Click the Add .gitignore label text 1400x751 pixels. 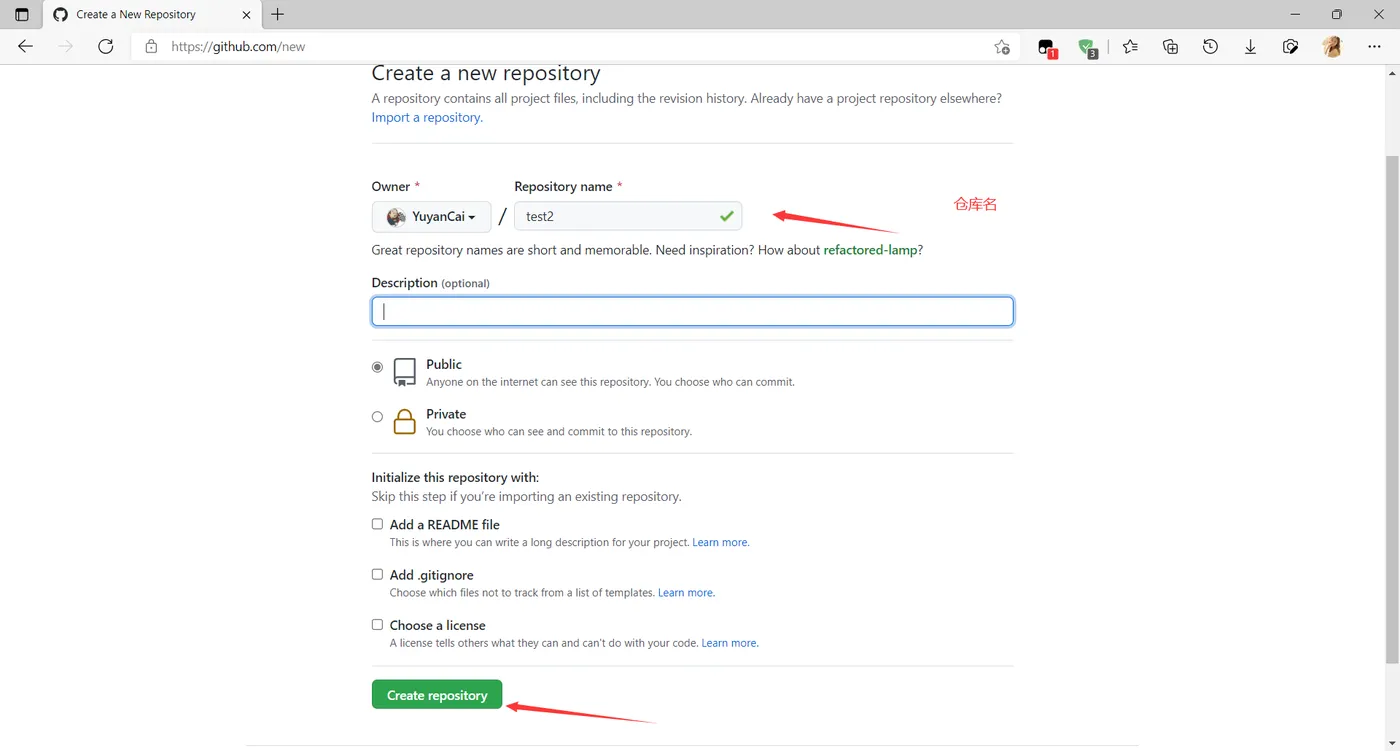click(432, 575)
